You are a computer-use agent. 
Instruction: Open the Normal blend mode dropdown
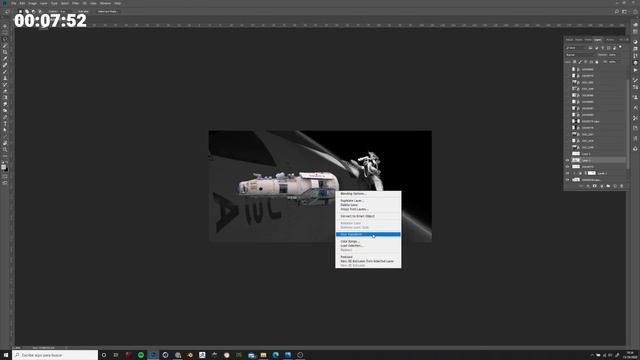coord(580,55)
